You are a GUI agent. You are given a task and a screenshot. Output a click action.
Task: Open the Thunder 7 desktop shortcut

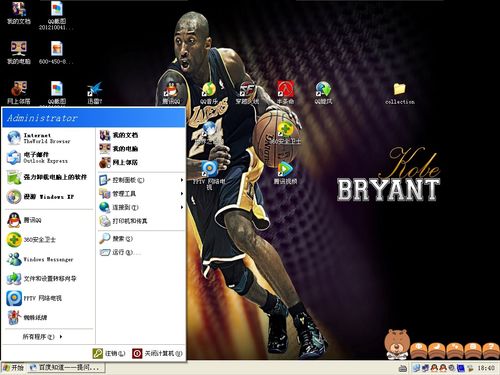coord(95,93)
